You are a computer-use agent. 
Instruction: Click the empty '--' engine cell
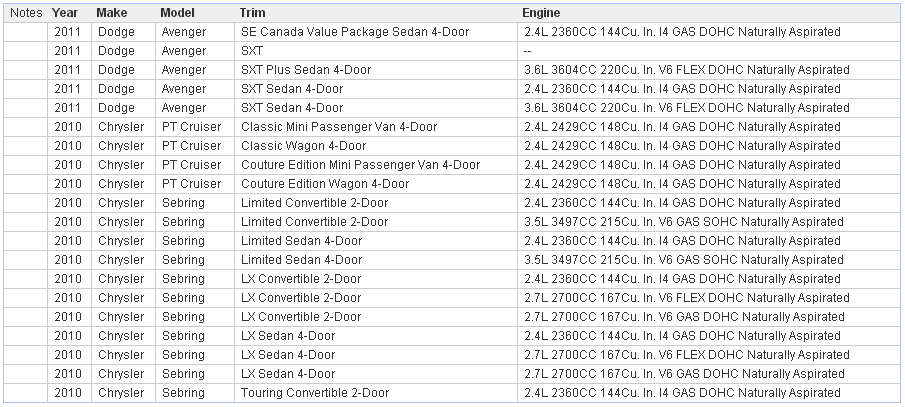[527, 51]
